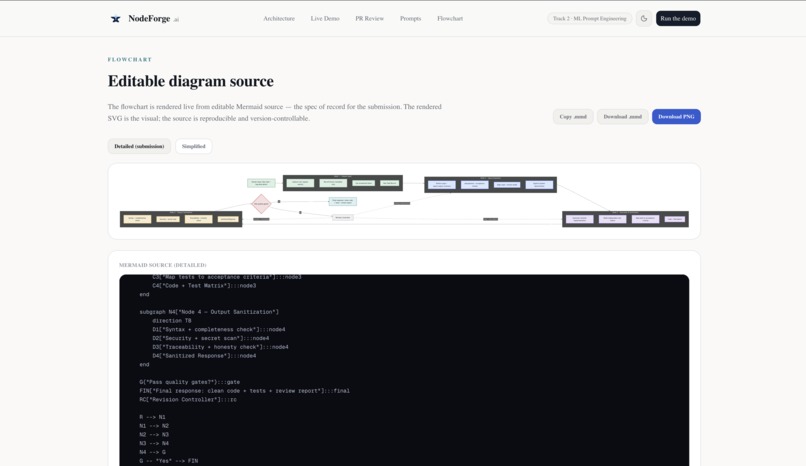The image size is (806, 466).
Task: Click the blue subgraph box in the diagram
Action: click(490, 184)
